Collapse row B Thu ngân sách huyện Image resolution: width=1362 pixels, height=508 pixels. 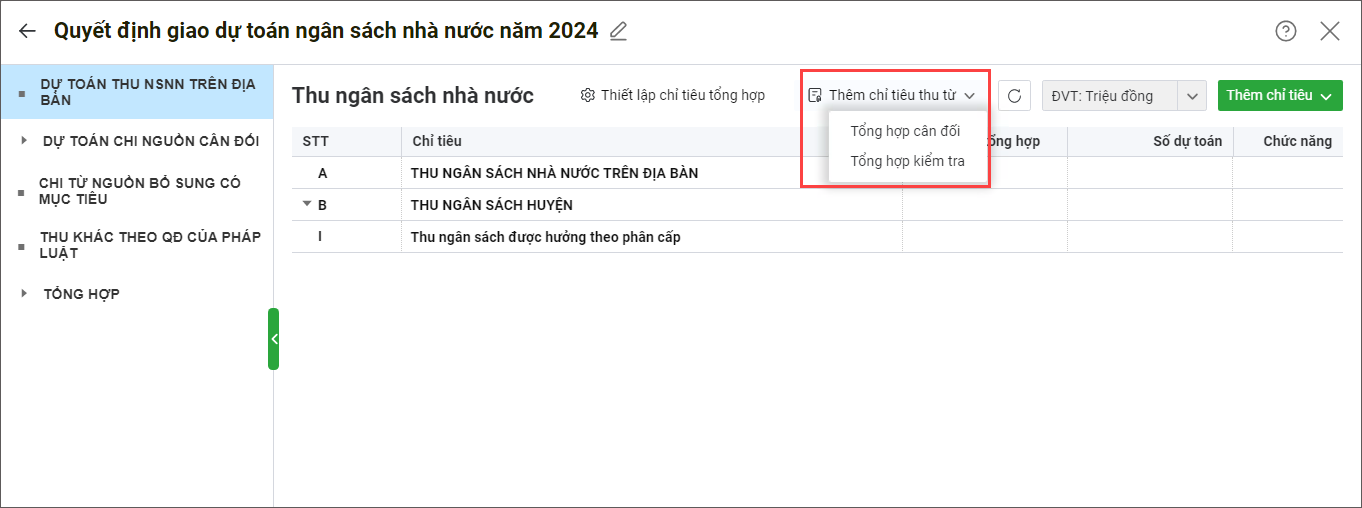click(x=307, y=205)
